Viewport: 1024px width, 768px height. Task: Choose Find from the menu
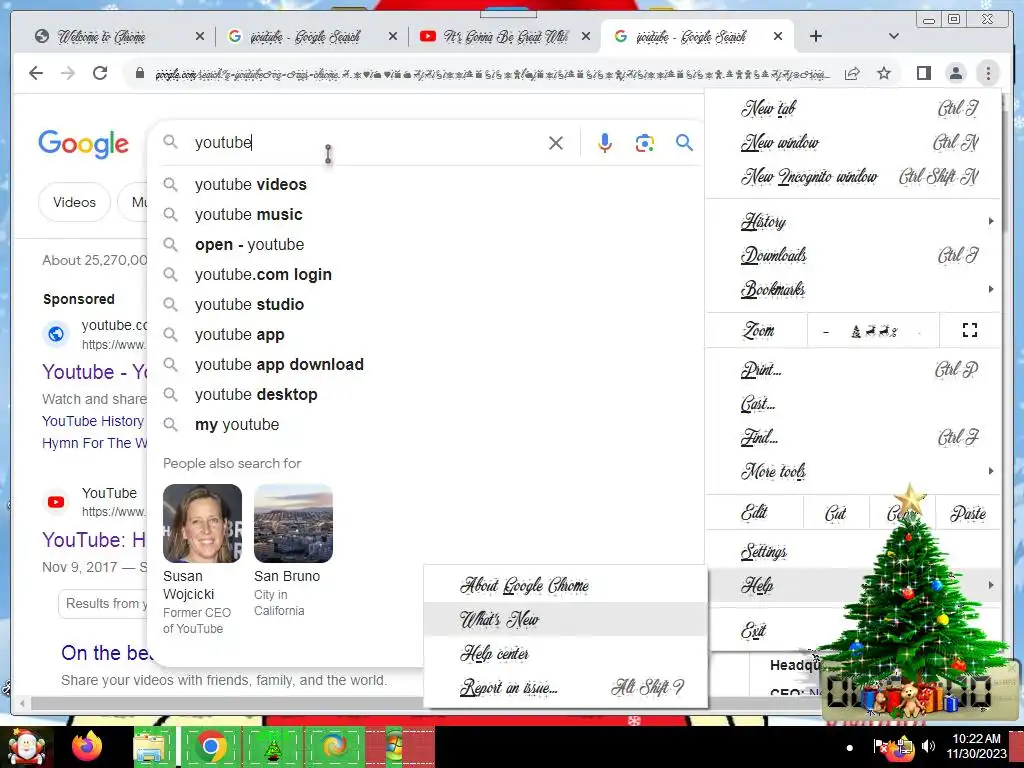click(x=854, y=437)
